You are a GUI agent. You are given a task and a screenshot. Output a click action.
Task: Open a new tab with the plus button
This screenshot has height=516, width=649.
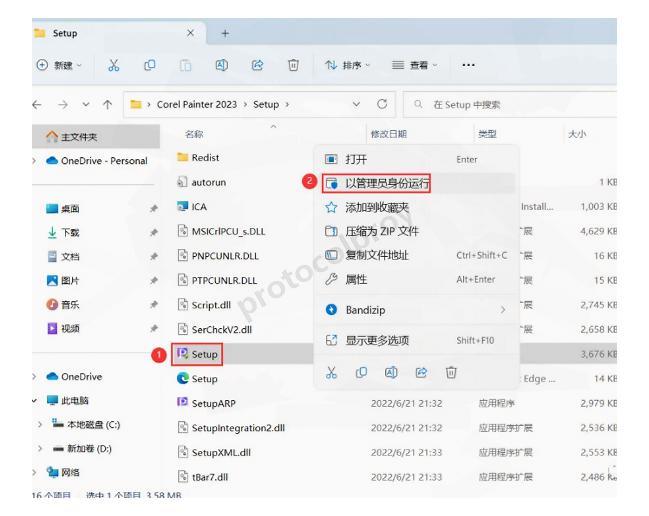(x=225, y=34)
